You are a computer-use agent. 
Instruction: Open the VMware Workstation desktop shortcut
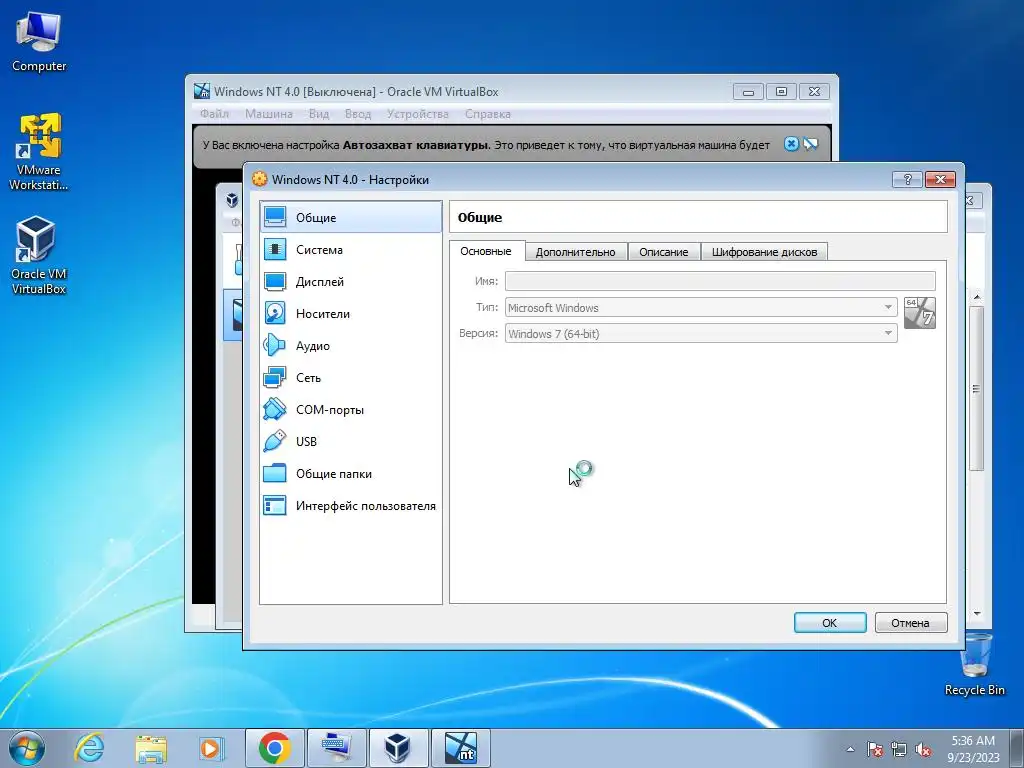click(x=39, y=152)
